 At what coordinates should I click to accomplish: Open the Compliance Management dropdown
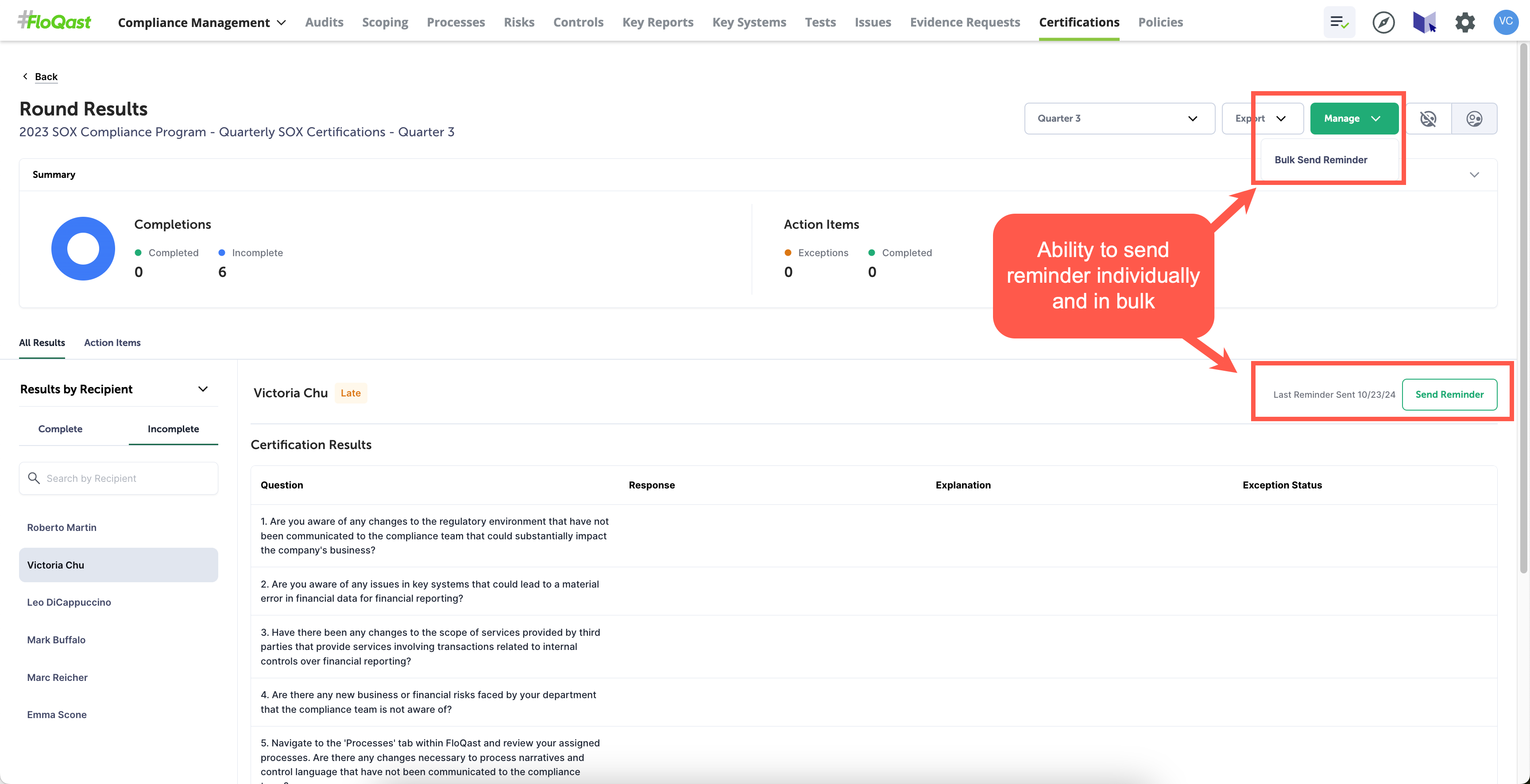[202, 22]
